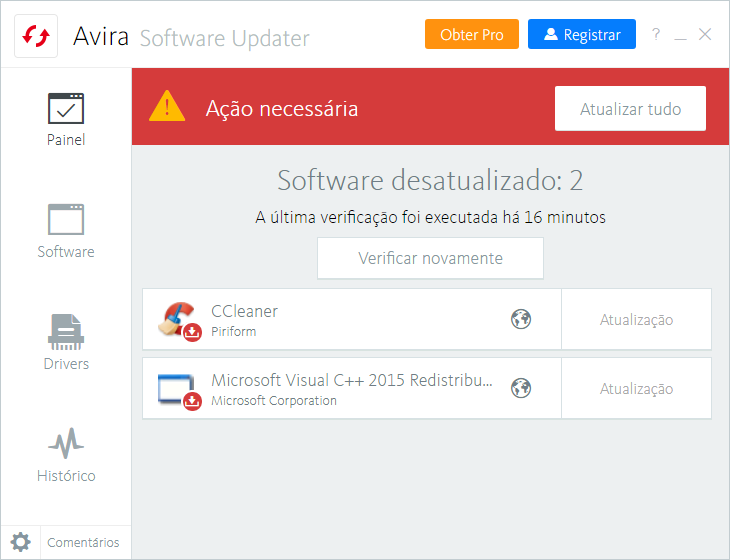This screenshot has width=730, height=560.
Task: Click Atualização for Microsoft Visual C++ 2015
Action: pos(636,388)
